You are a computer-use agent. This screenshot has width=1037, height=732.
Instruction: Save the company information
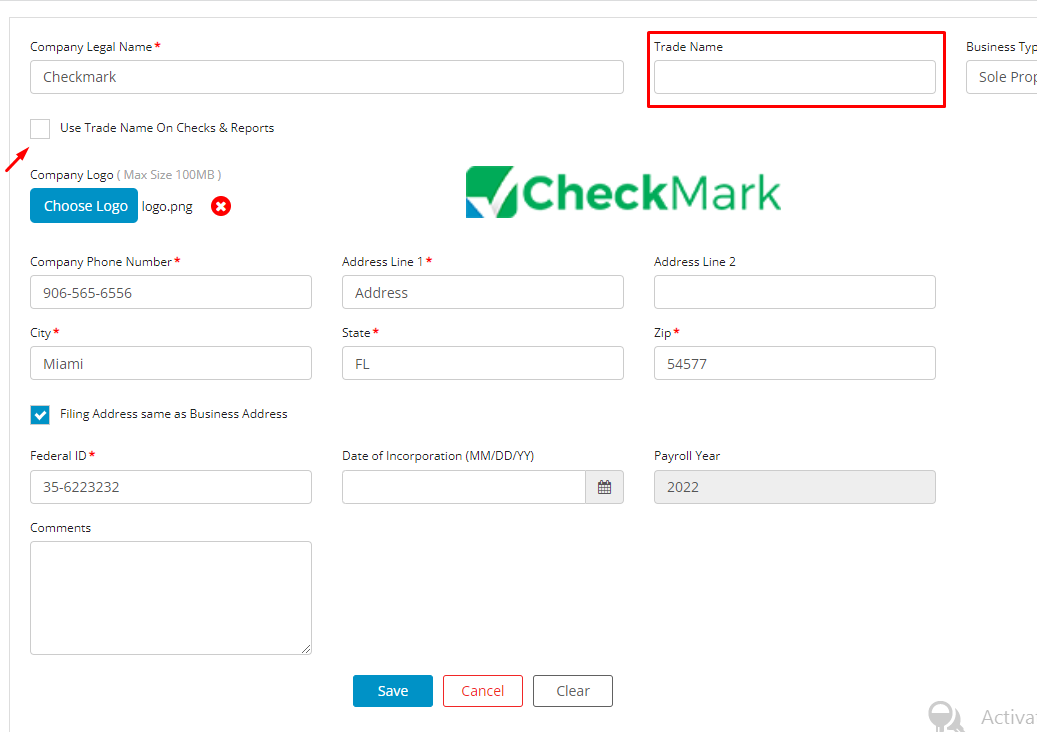(x=393, y=691)
